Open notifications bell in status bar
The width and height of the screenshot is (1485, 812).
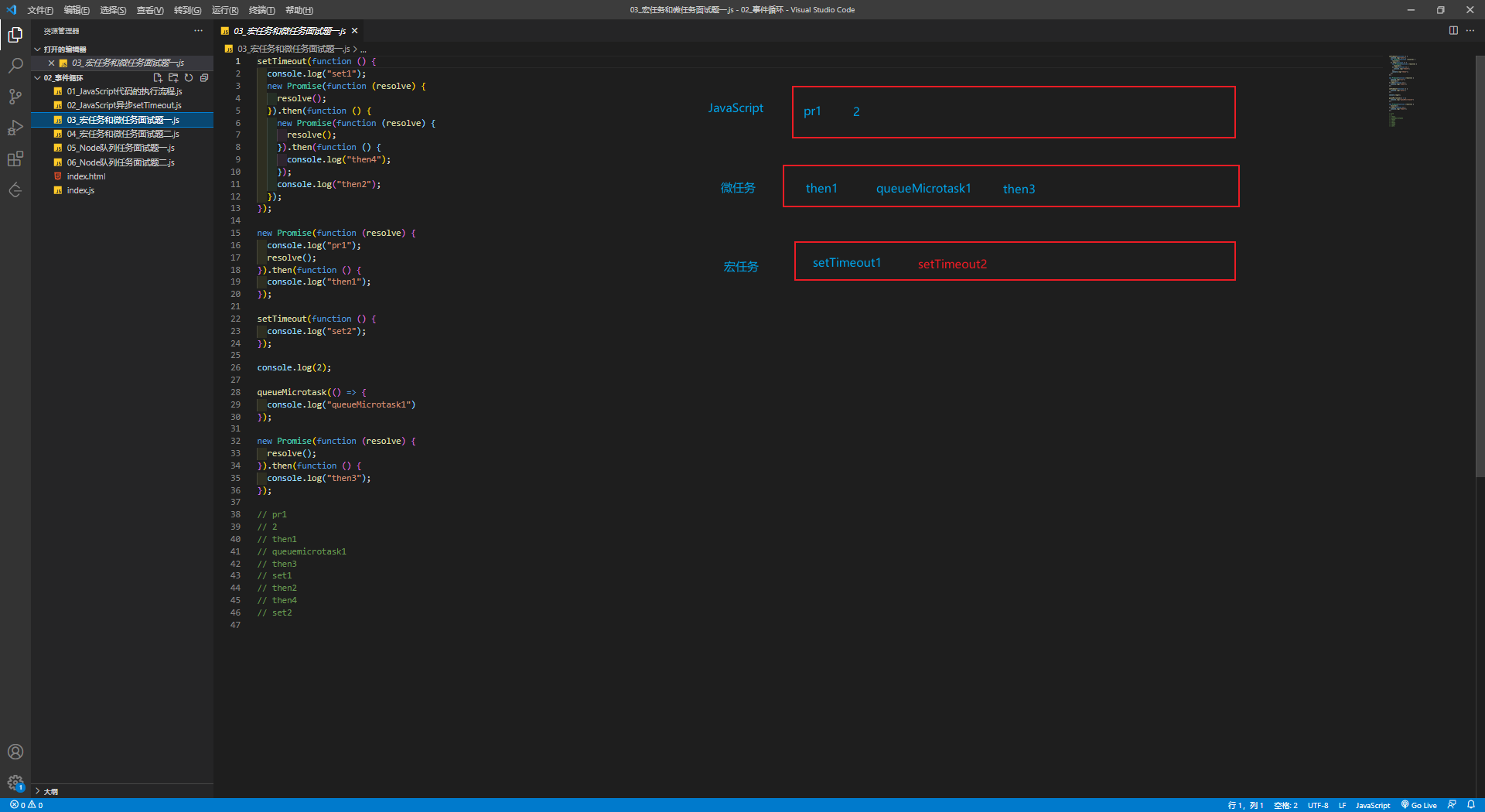pyautogui.click(x=1471, y=805)
